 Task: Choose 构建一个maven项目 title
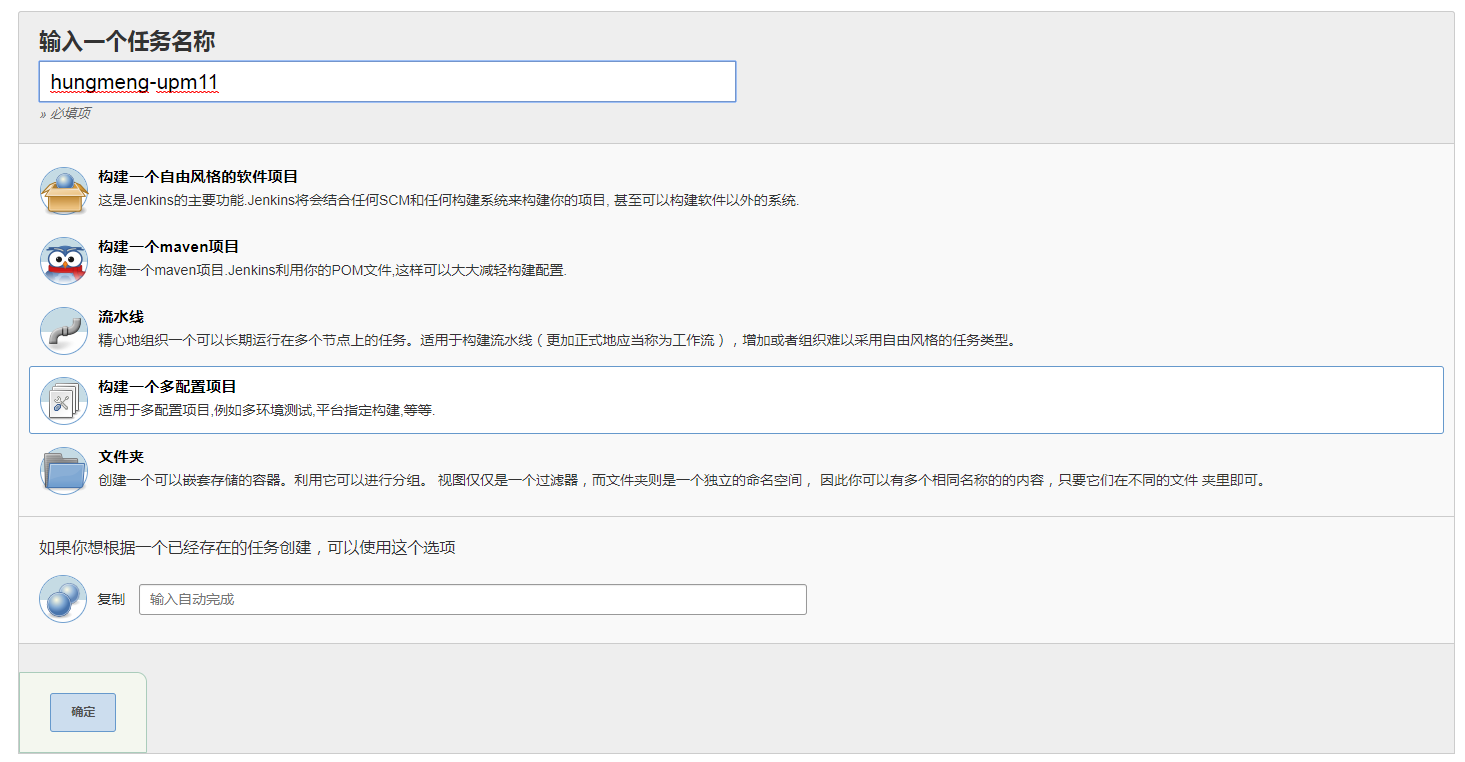(168, 247)
